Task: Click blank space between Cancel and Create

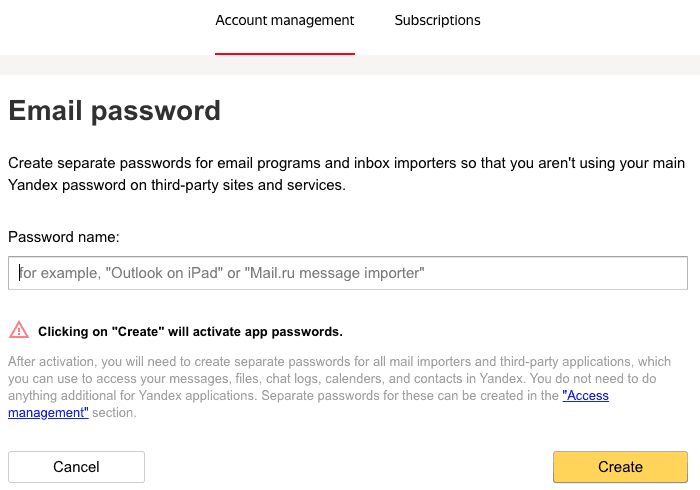Action: tap(348, 467)
